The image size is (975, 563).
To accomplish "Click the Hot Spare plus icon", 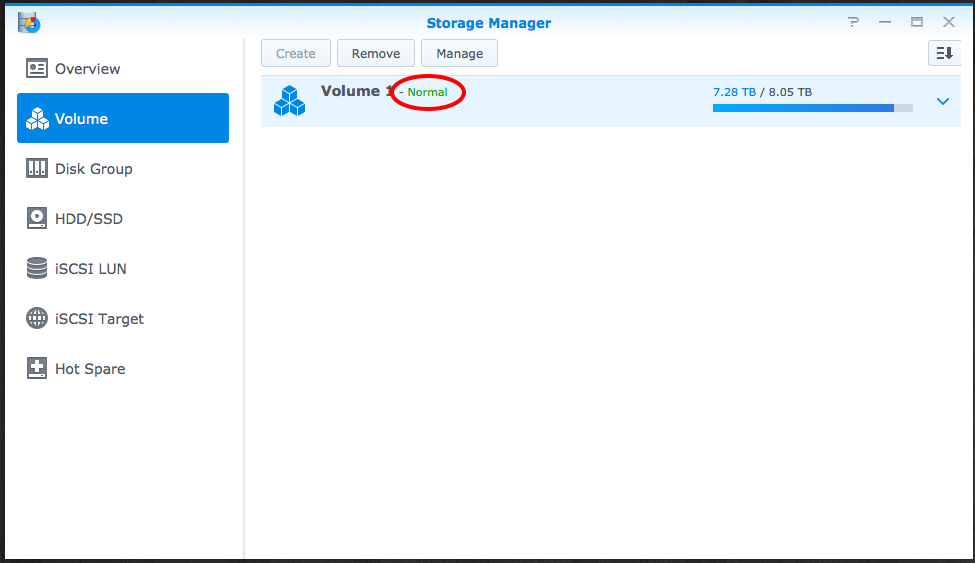I will click(x=37, y=368).
